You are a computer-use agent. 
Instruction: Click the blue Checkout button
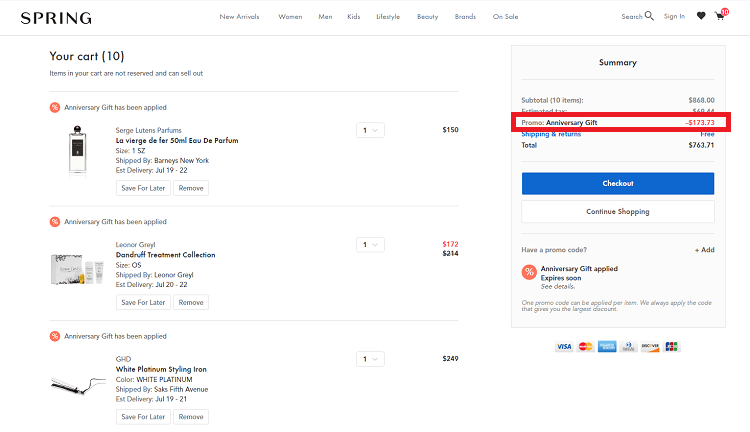pos(618,183)
